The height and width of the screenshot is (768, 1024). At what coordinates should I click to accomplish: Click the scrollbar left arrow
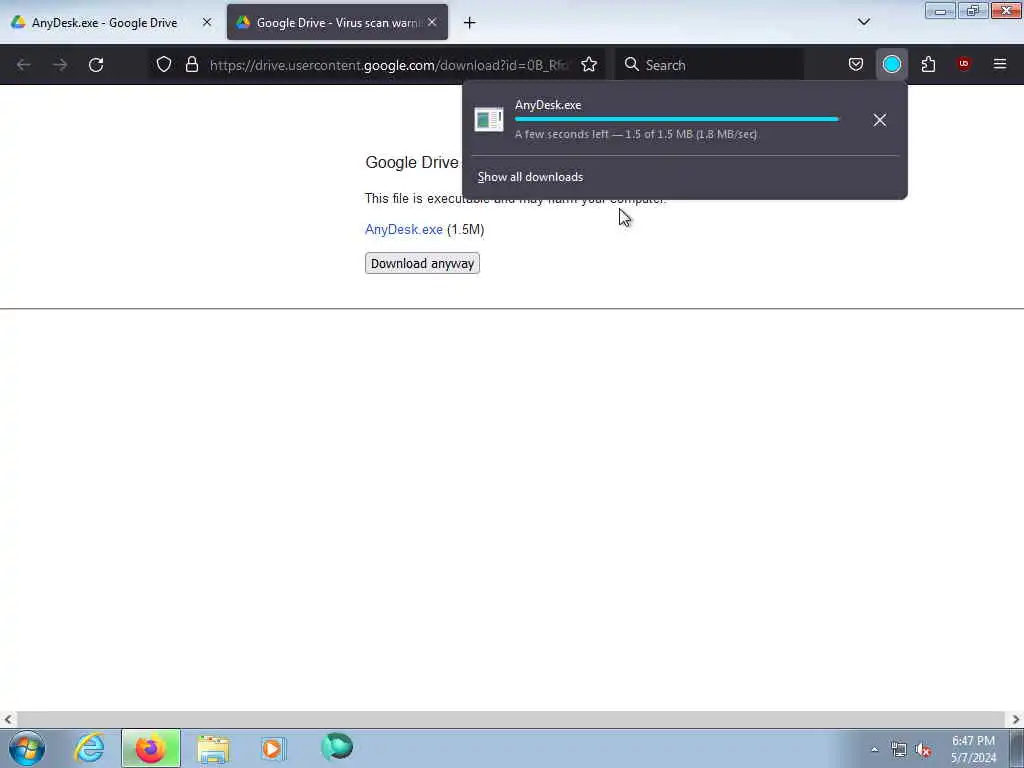8,719
